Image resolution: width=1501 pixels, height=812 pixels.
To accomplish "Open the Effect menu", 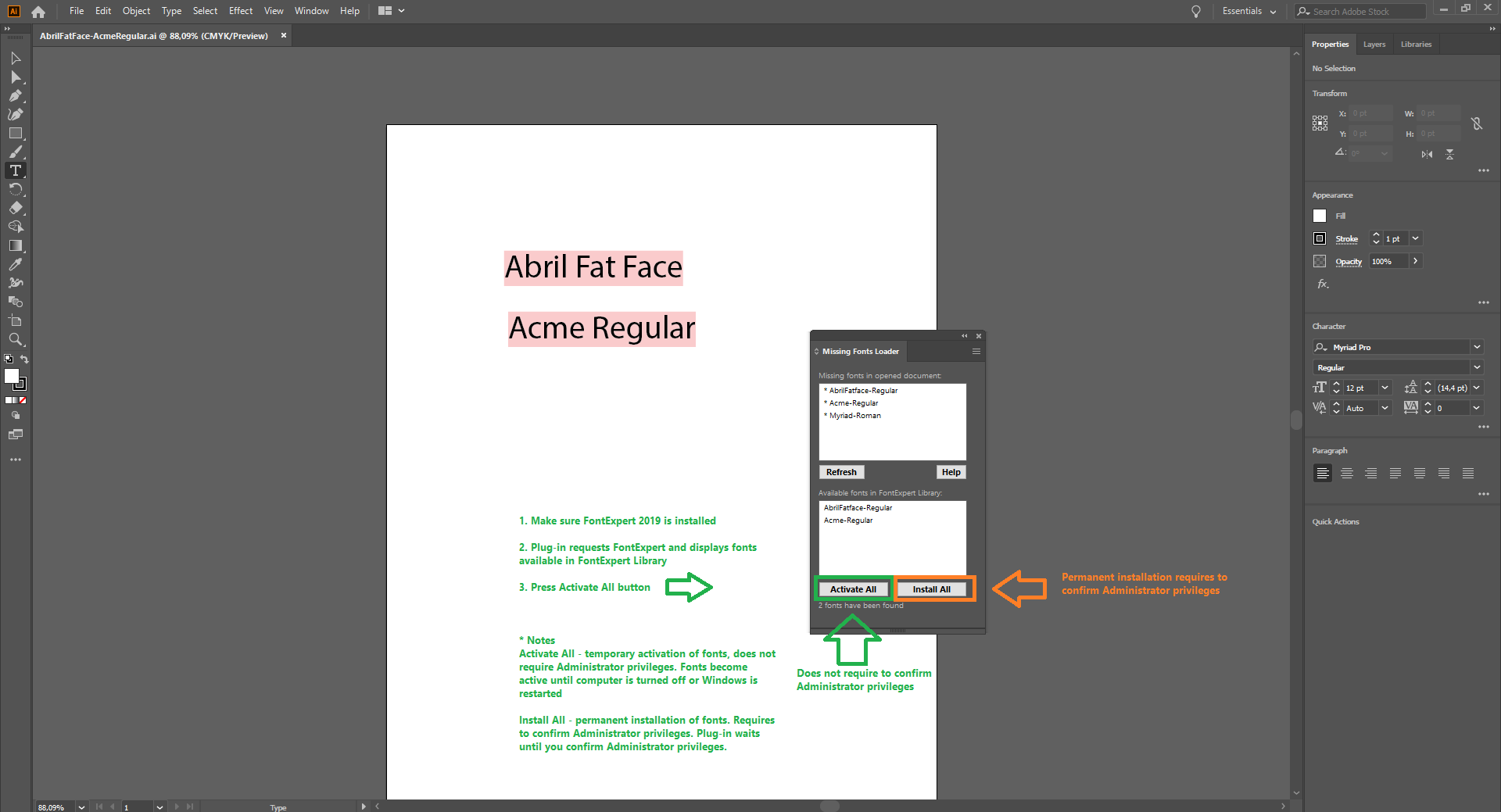I will coord(241,11).
